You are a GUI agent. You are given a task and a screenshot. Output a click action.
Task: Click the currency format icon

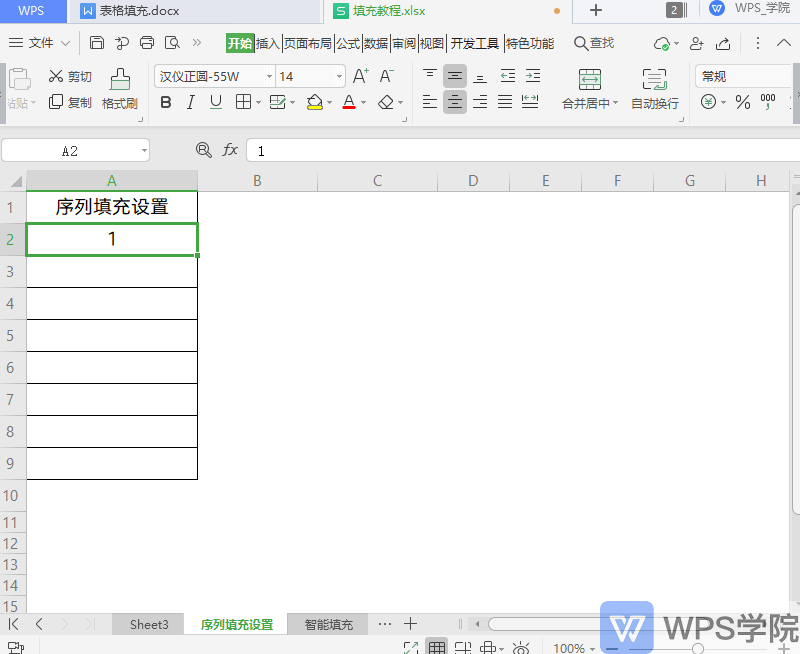click(708, 102)
